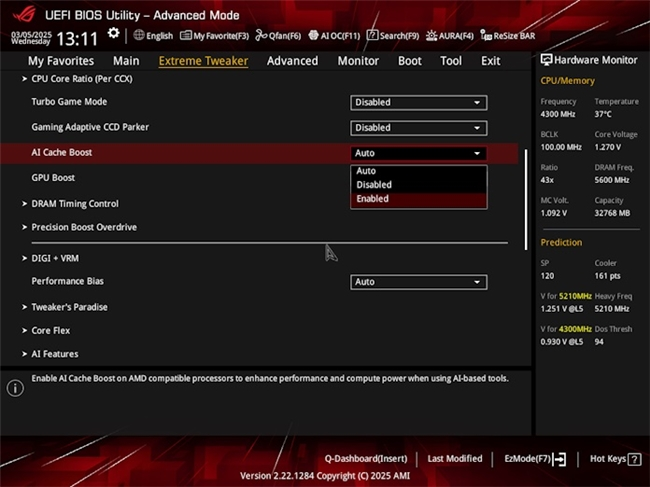Expand the DRAM Timing Control submenu
Screen dimensions: 650x487
(x=75, y=204)
